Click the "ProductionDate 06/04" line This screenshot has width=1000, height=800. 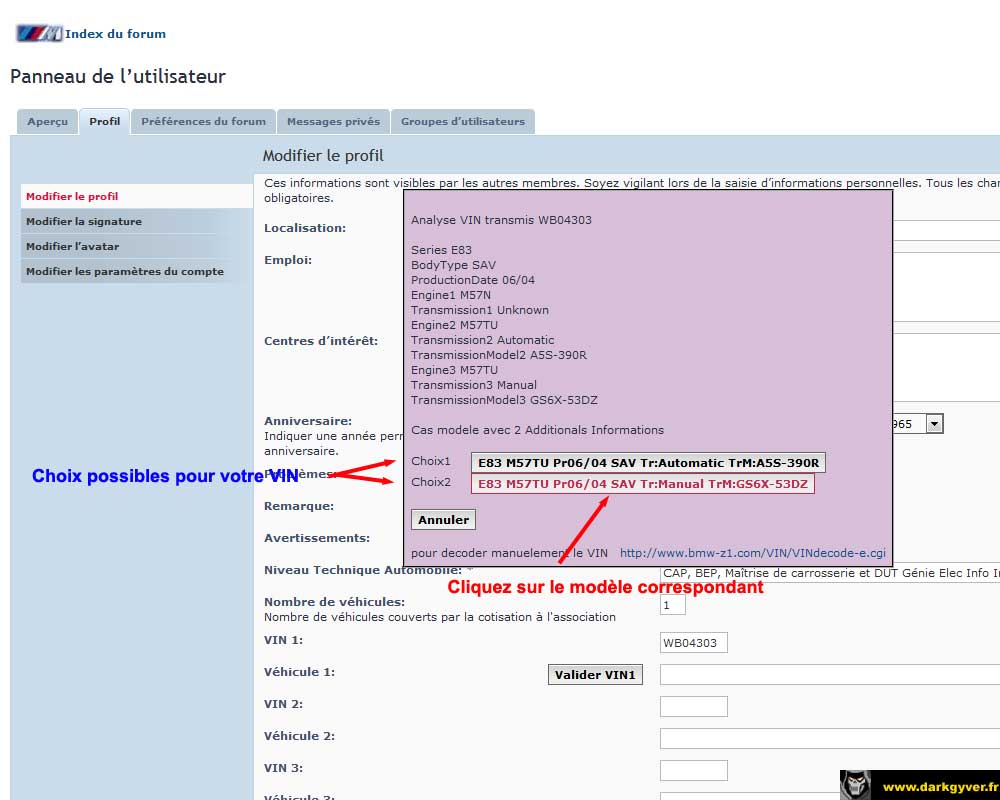point(473,279)
